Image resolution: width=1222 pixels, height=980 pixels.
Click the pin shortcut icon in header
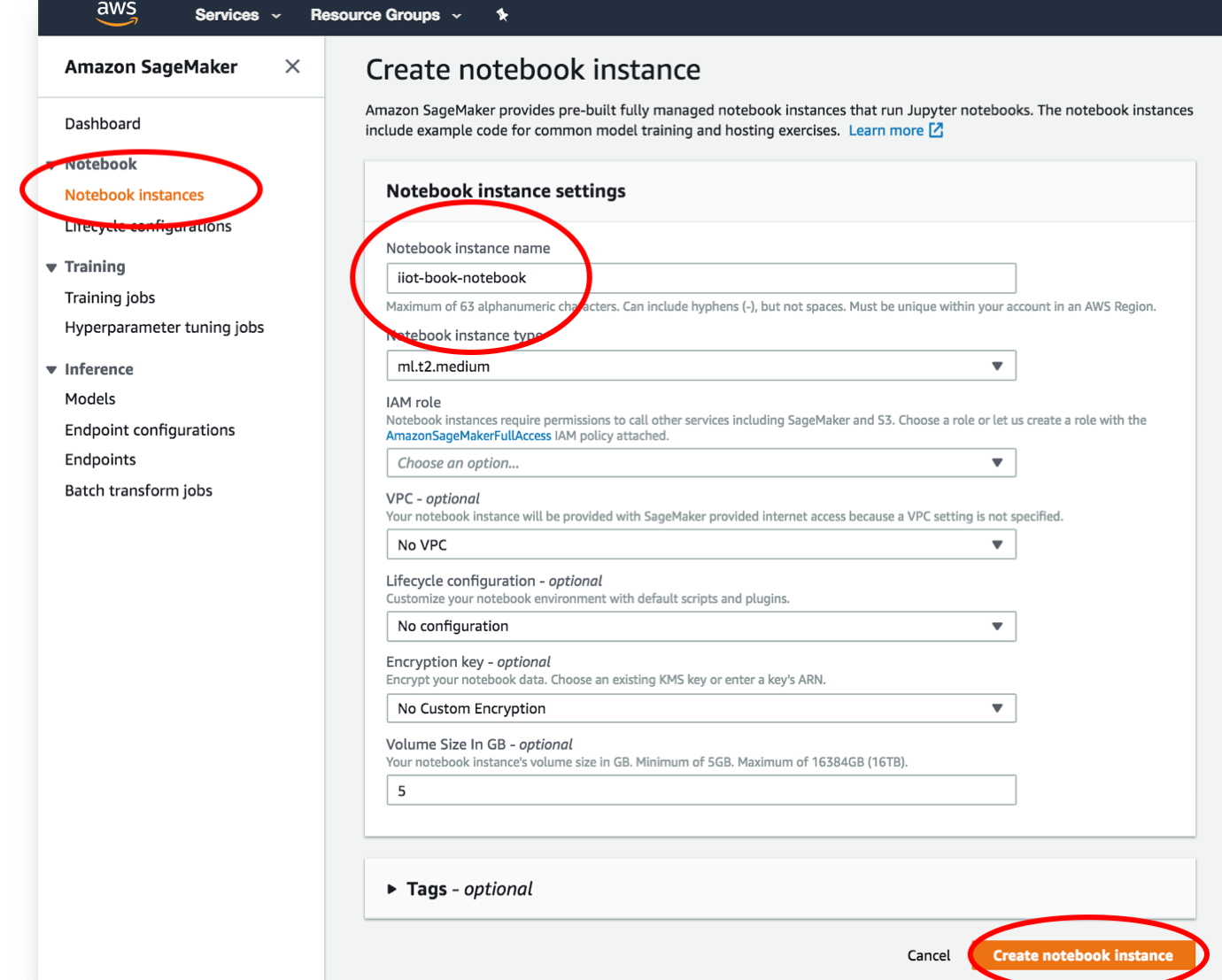[502, 14]
